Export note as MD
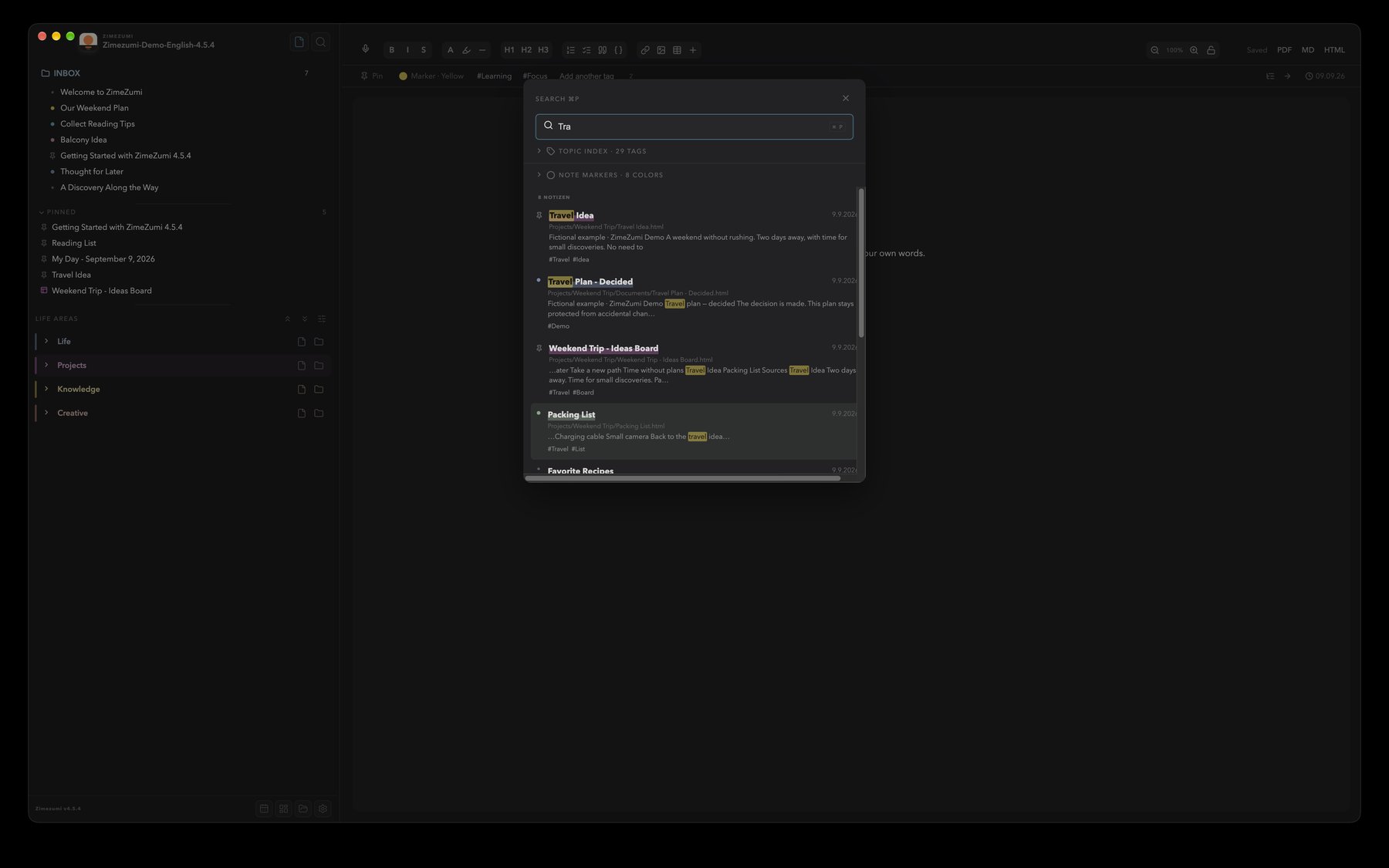This screenshot has height=868, width=1389. click(1308, 49)
